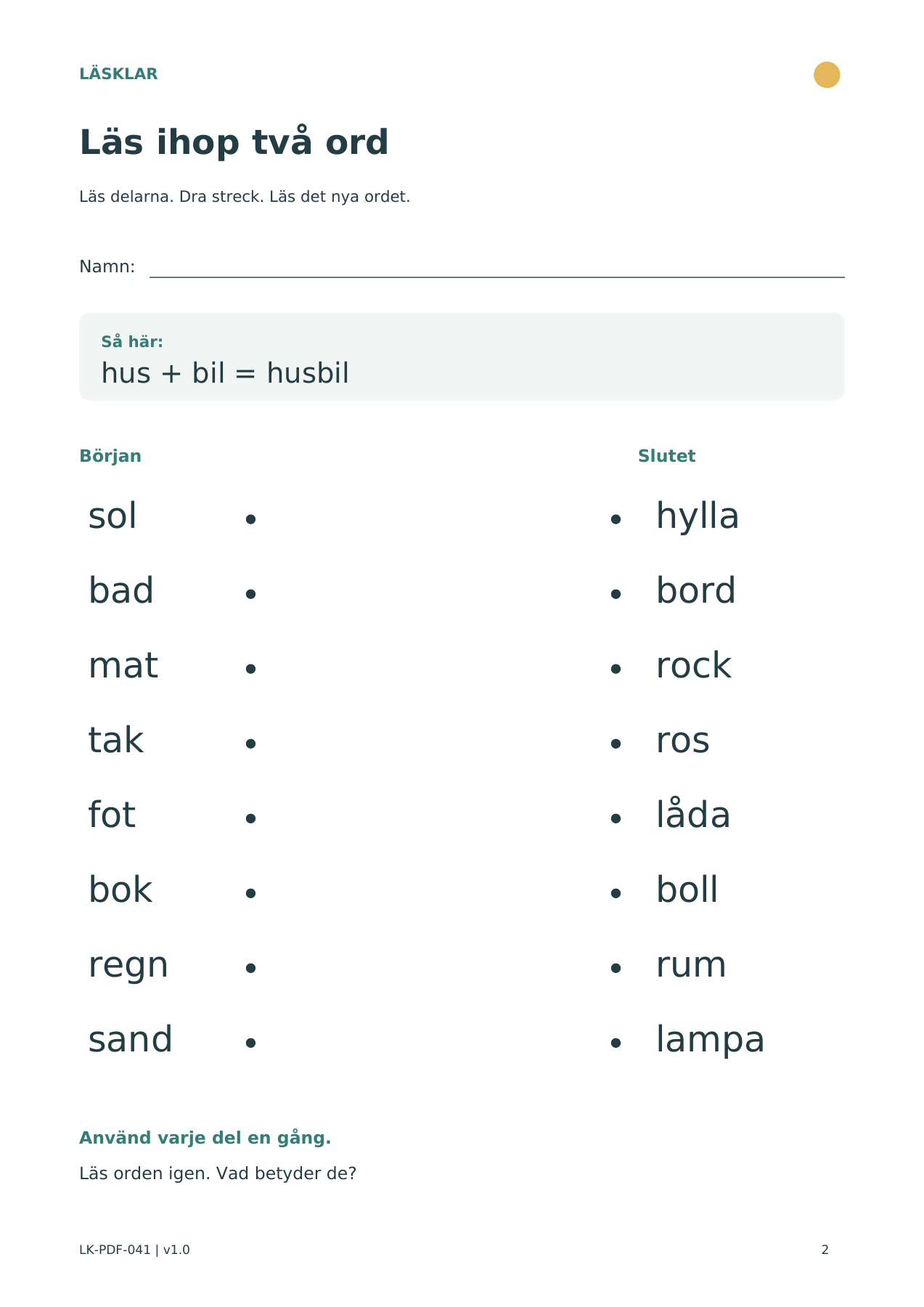This screenshot has height=1307, width=924.
Task: Click the Början column heading
Action: (x=110, y=456)
